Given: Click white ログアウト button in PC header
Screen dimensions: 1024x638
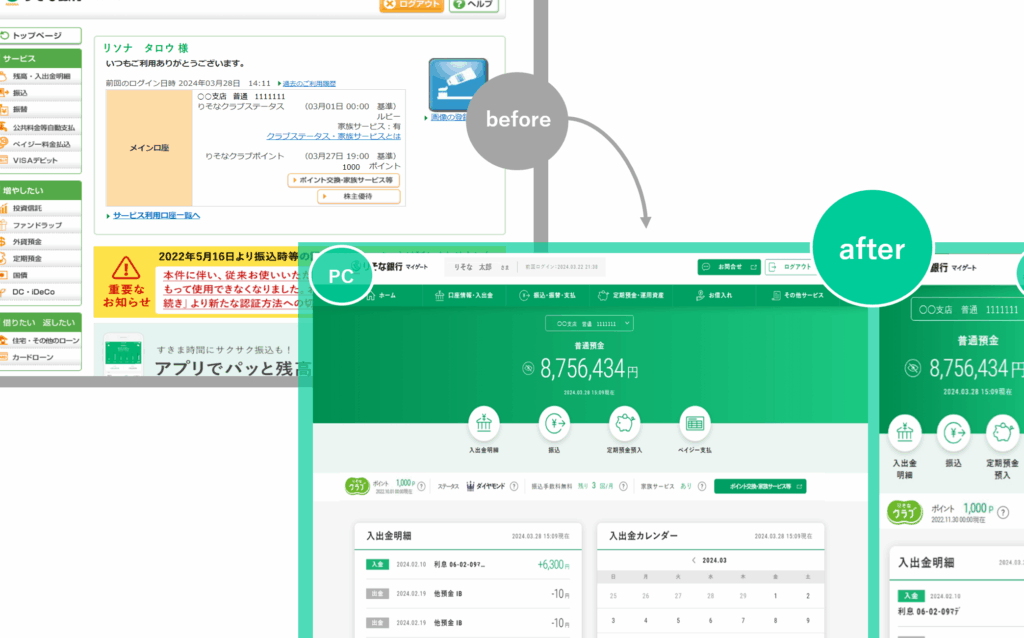Looking at the screenshot, I should pos(790,267).
